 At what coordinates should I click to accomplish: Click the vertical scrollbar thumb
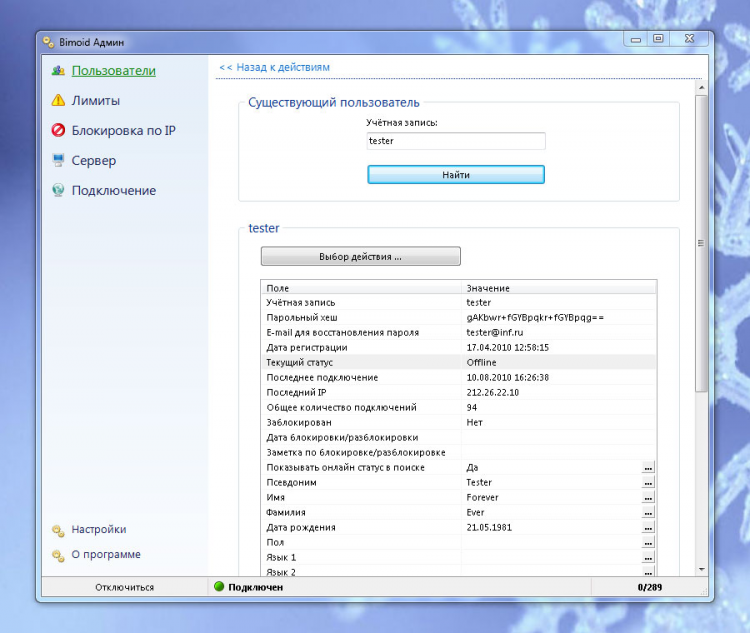tap(701, 243)
